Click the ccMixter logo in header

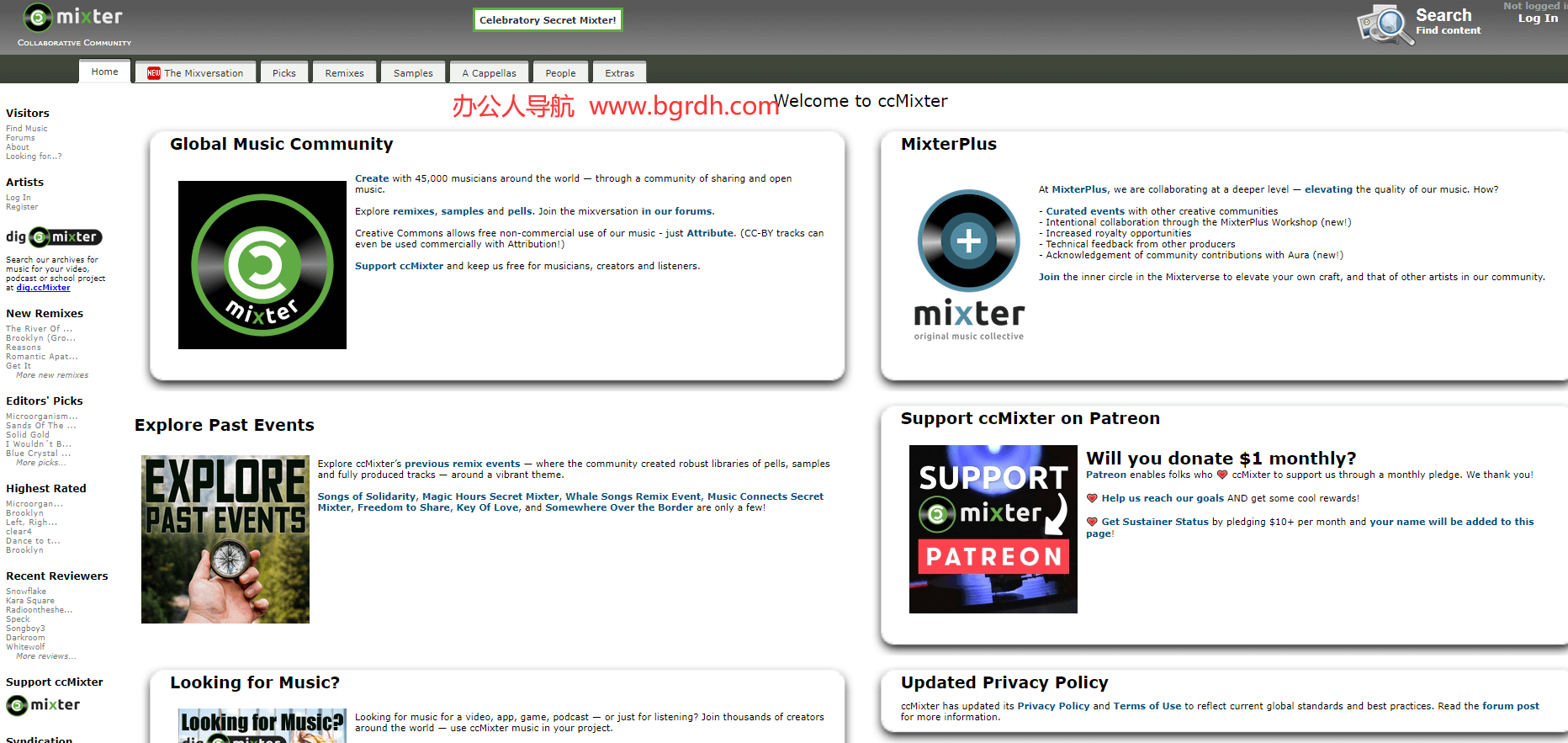(x=74, y=17)
